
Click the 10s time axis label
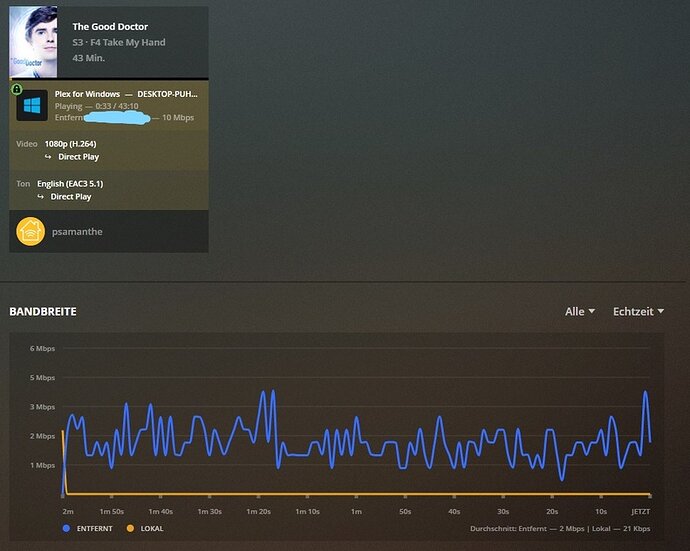click(x=601, y=512)
